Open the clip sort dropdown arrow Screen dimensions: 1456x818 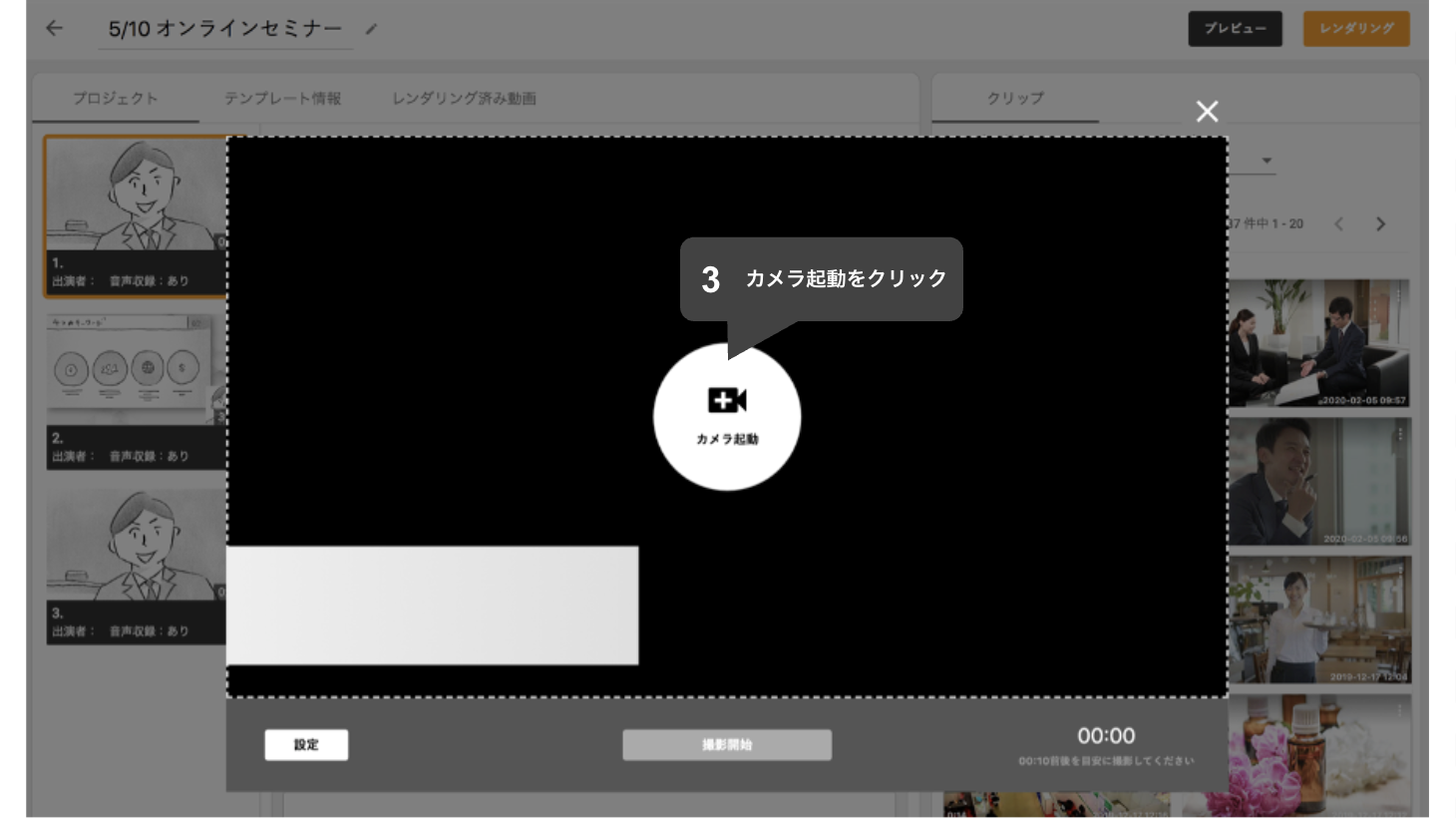(x=1267, y=160)
